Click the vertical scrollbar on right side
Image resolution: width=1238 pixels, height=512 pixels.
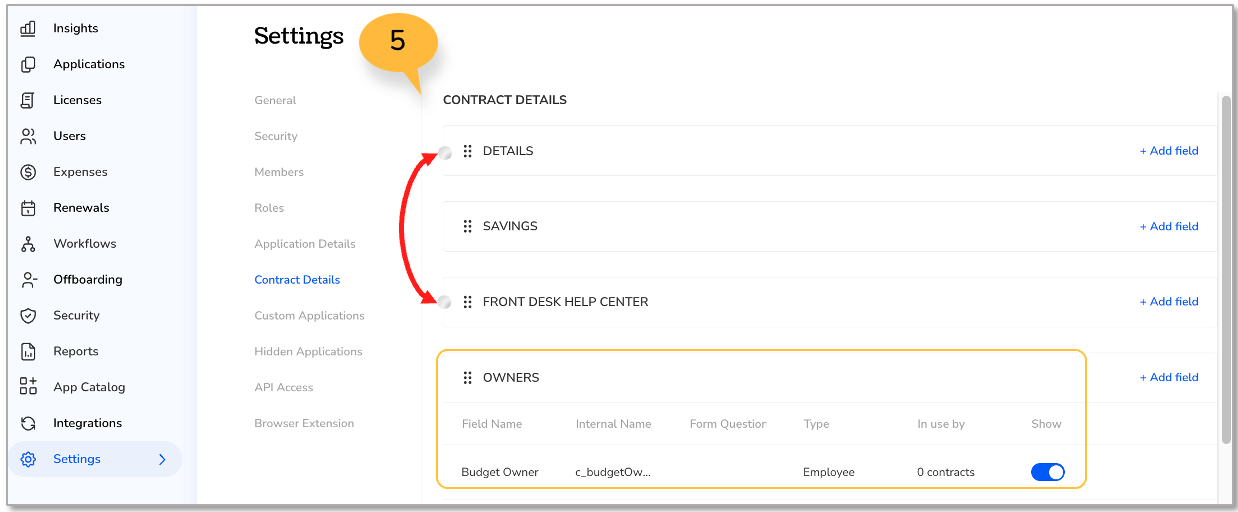pos(1226,269)
